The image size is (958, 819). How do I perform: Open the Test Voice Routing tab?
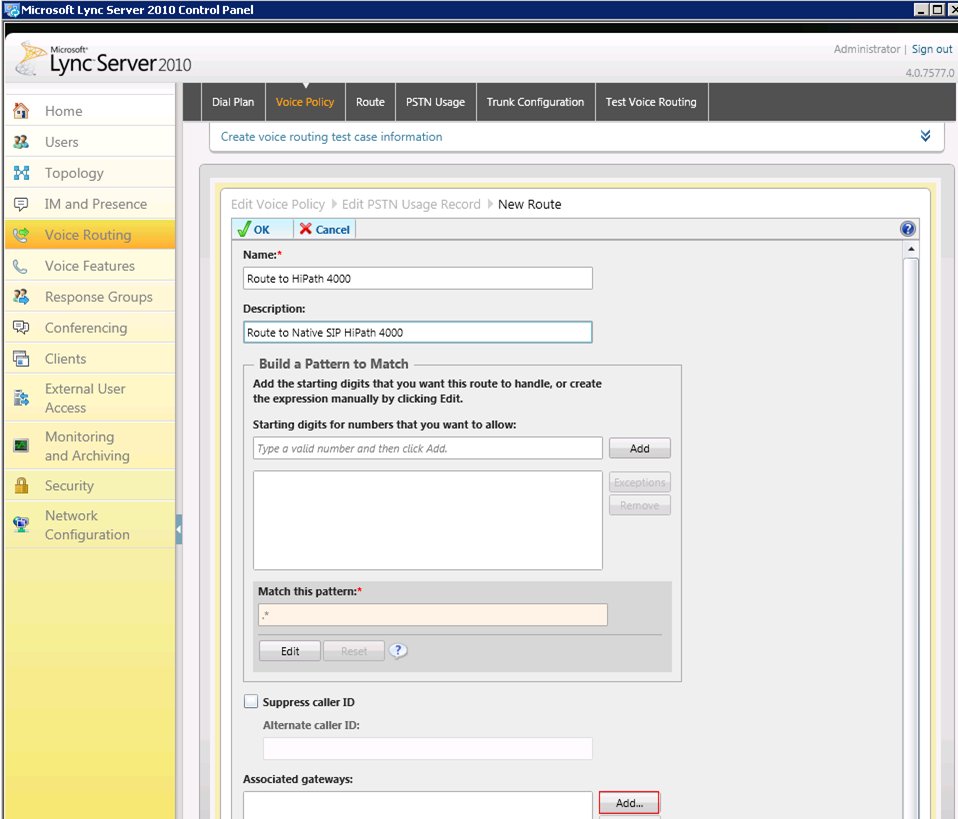point(651,102)
